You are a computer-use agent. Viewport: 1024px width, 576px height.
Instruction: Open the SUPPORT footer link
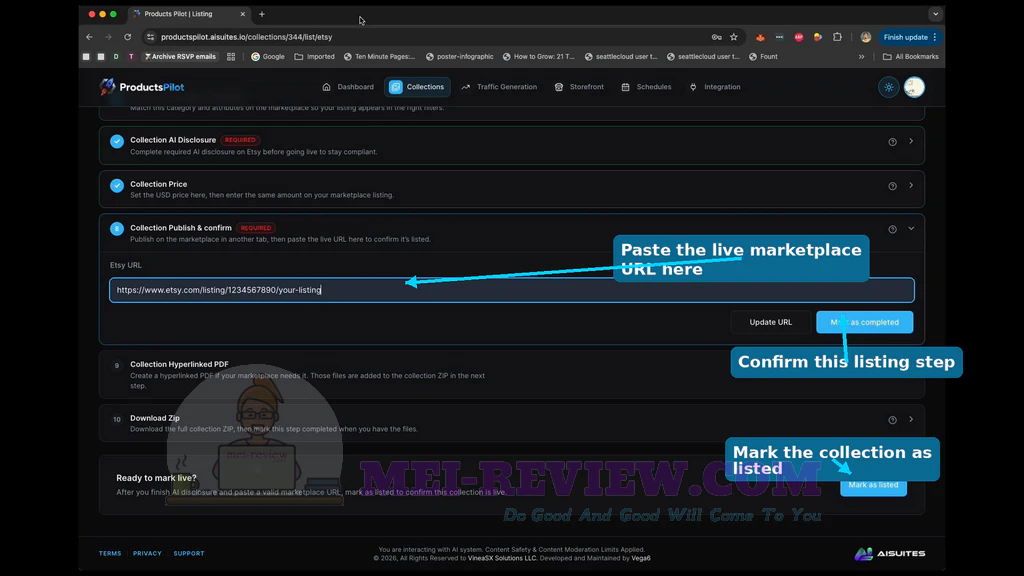tap(189, 553)
